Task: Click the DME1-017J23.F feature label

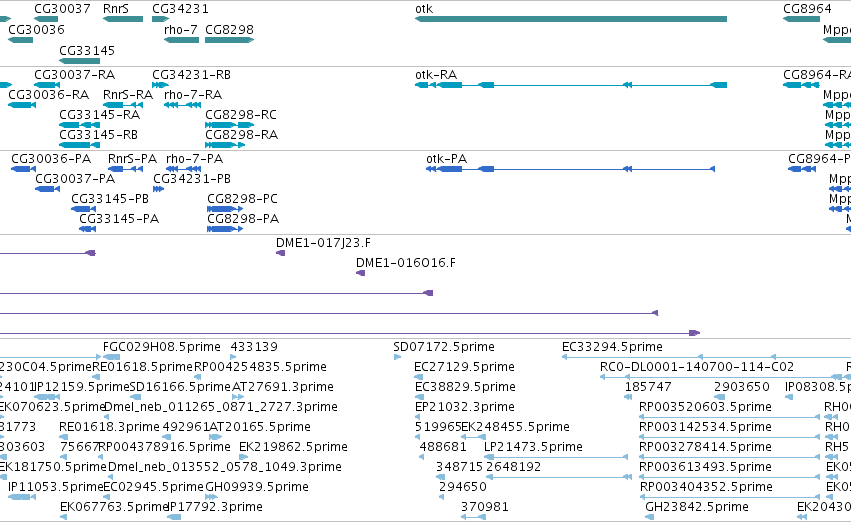Action: coord(323,243)
